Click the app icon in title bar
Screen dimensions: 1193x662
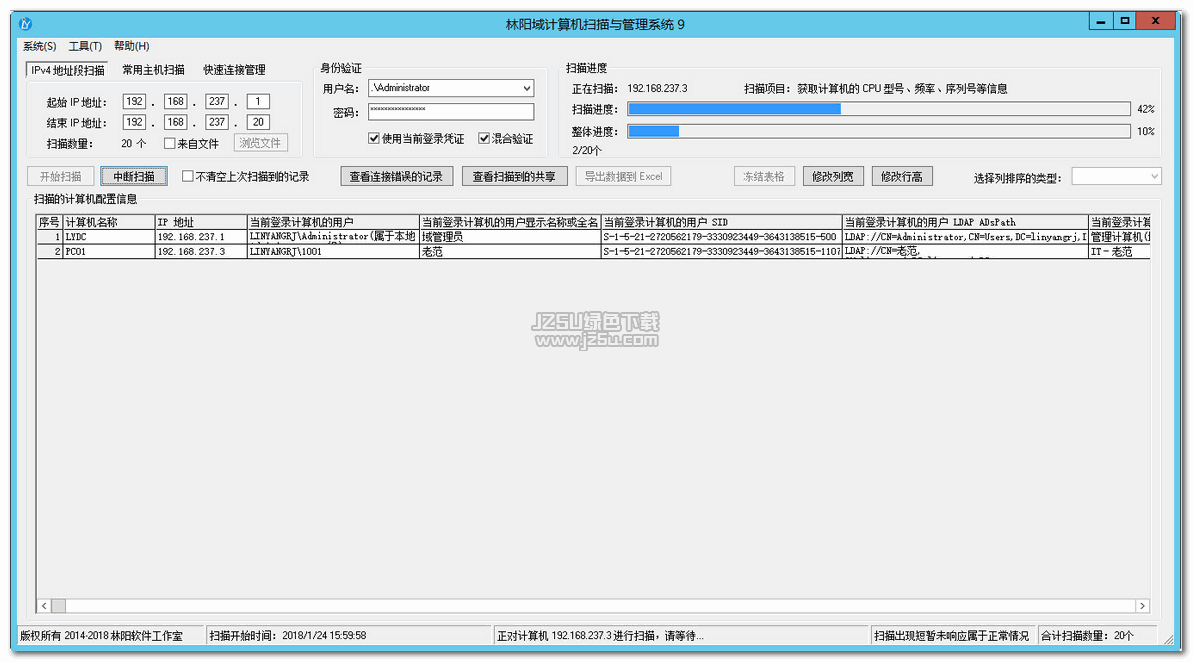pos(25,24)
